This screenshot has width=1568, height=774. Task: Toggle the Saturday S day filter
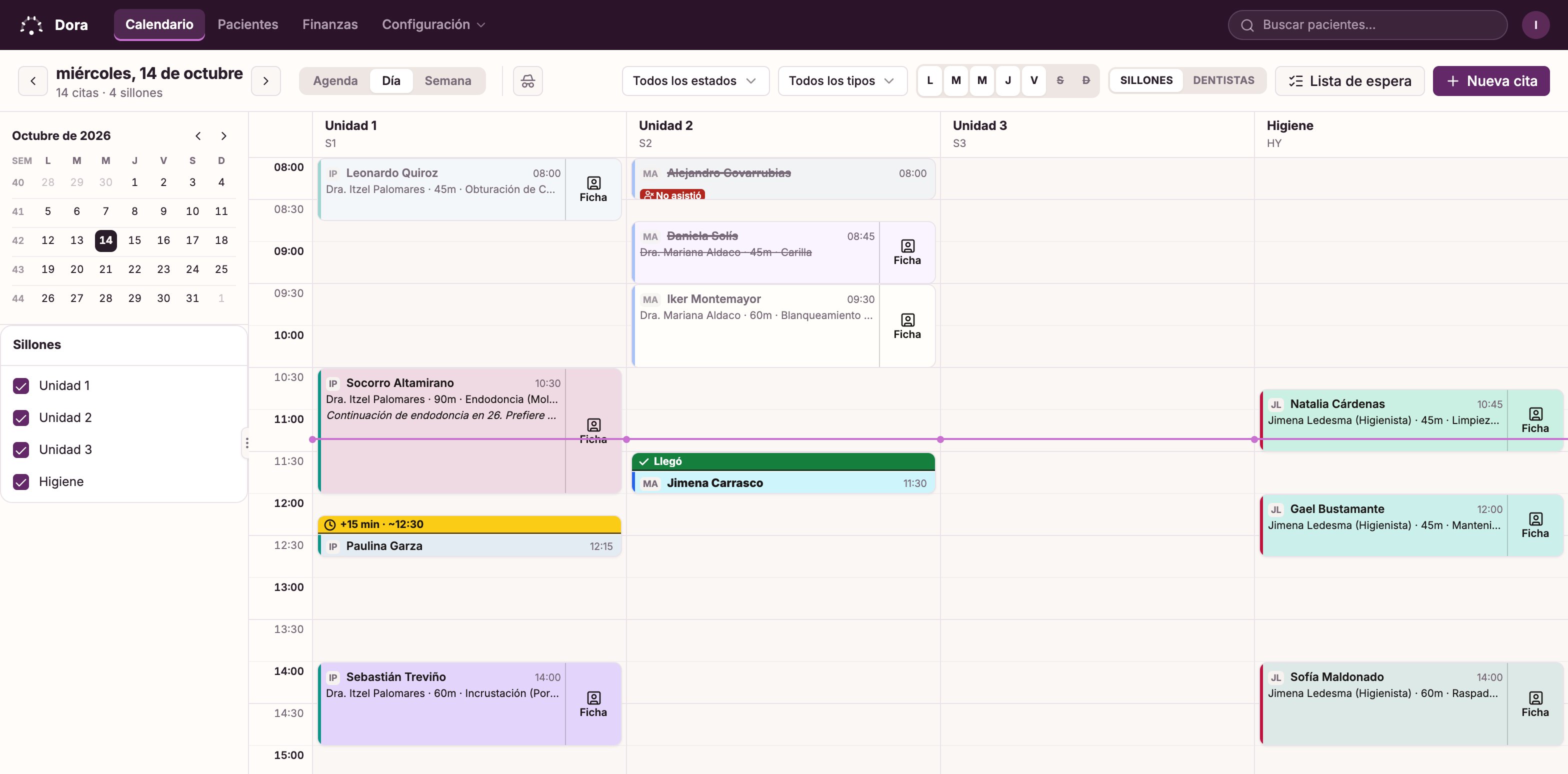click(x=1059, y=80)
